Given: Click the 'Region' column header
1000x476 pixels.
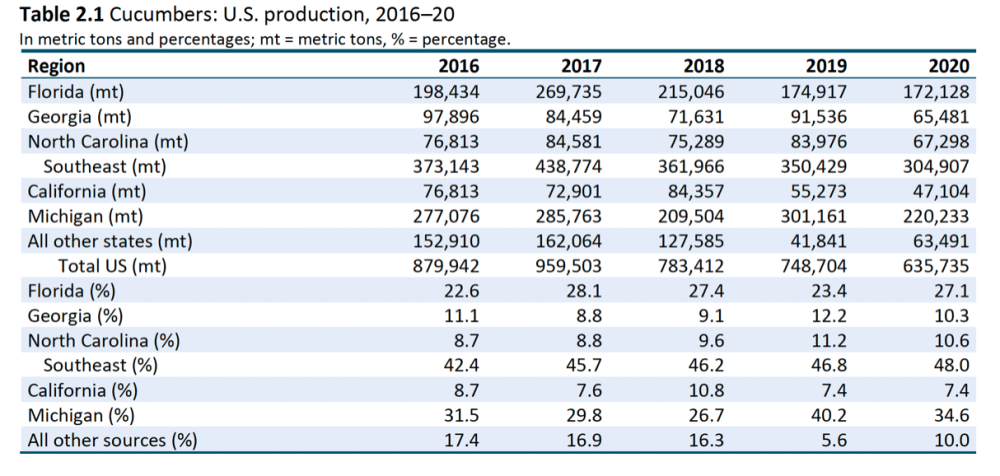Looking at the screenshot, I should [56, 66].
